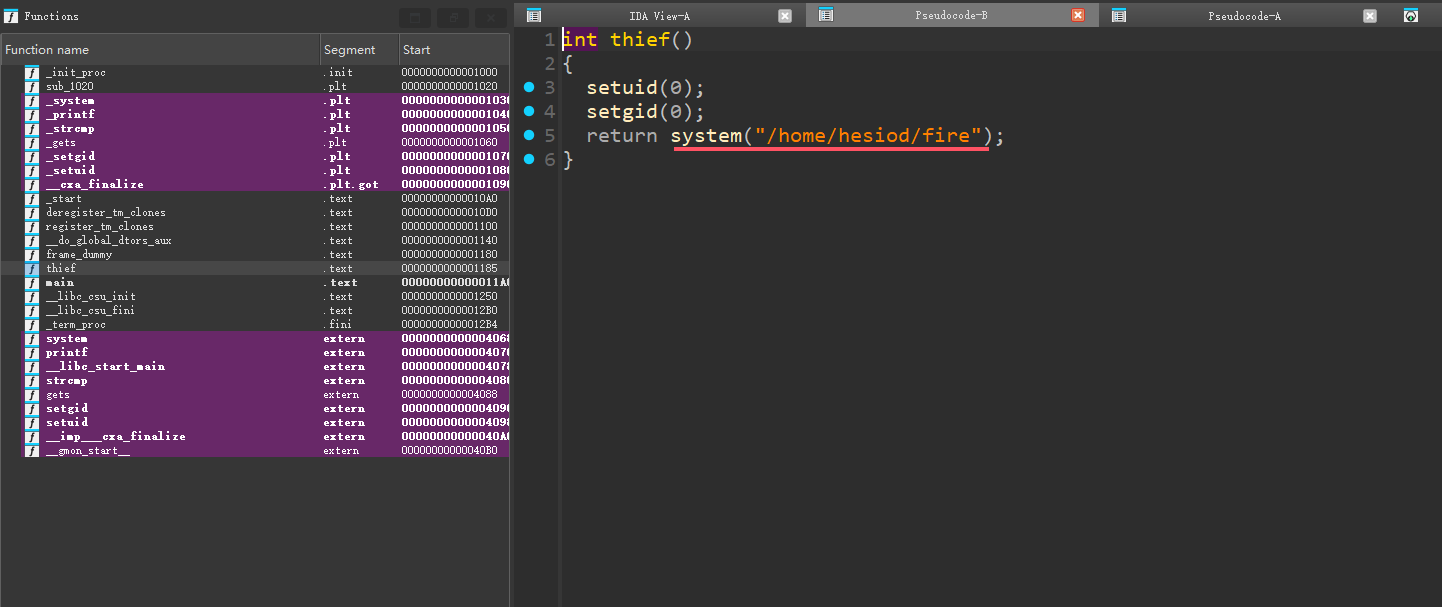Click the function icon beside thief

(x=31, y=269)
